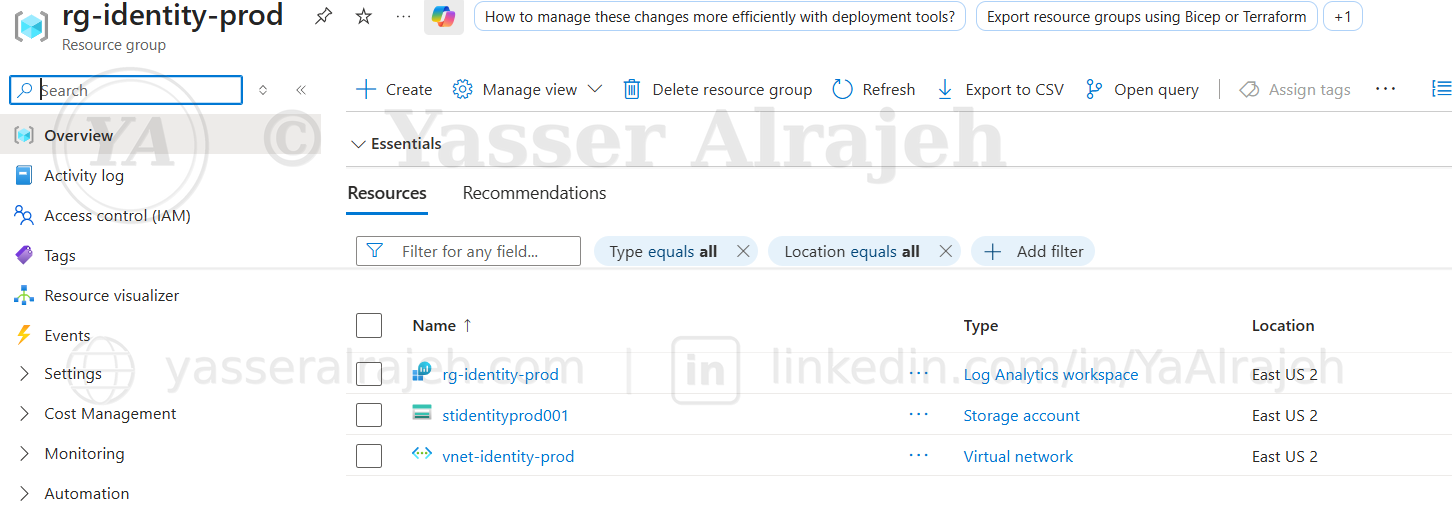Open the title bar's more options ellipsis

(x=403, y=17)
